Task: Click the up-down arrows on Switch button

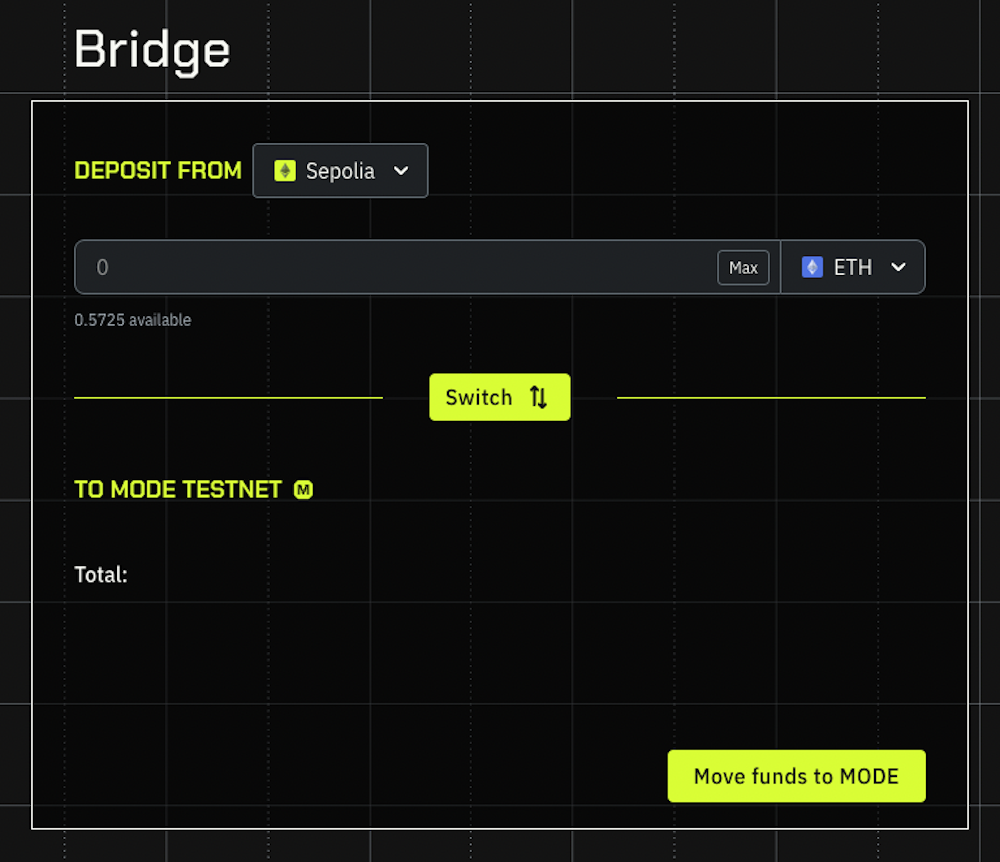Action: pos(538,396)
